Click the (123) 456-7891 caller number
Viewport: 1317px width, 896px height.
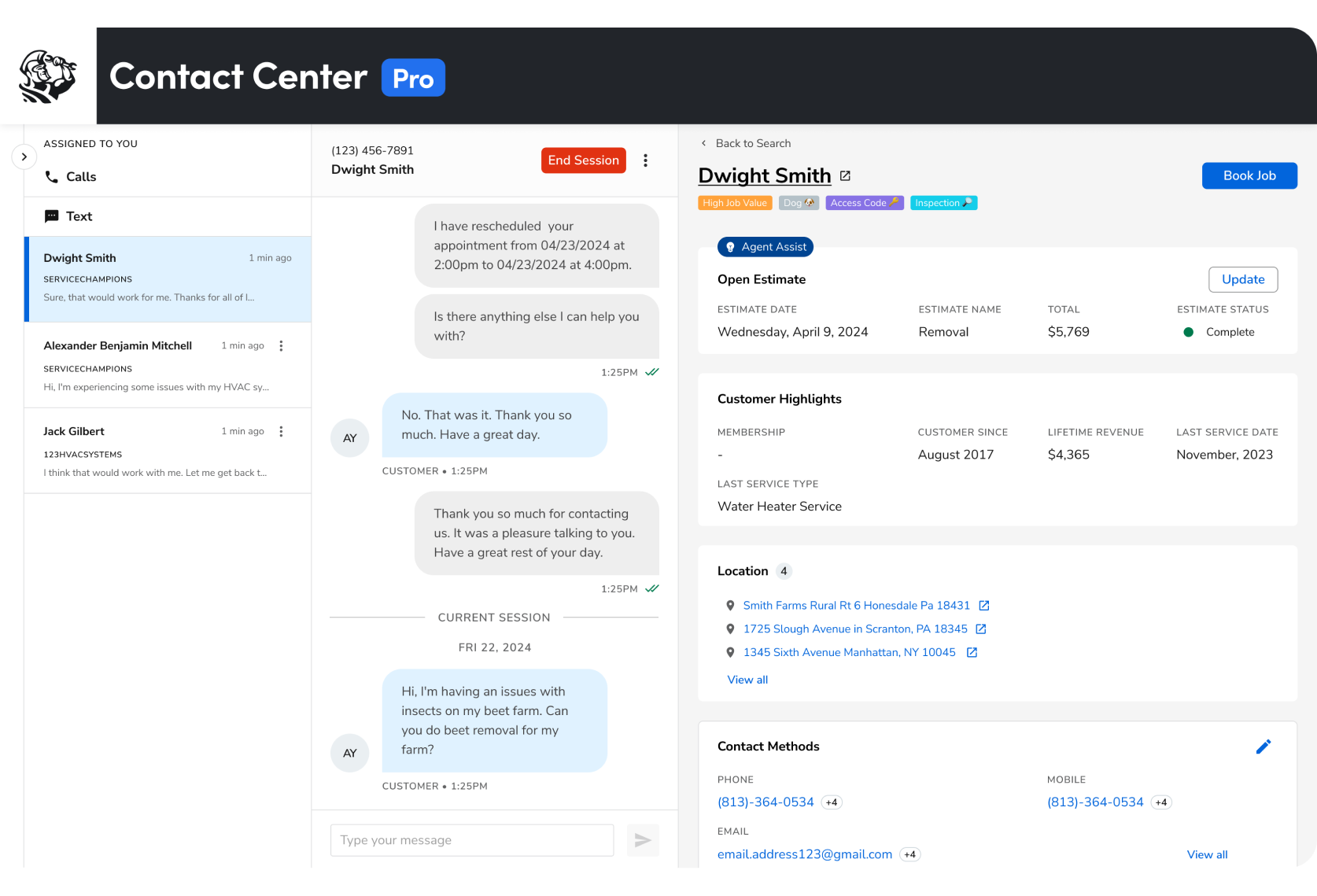(372, 150)
